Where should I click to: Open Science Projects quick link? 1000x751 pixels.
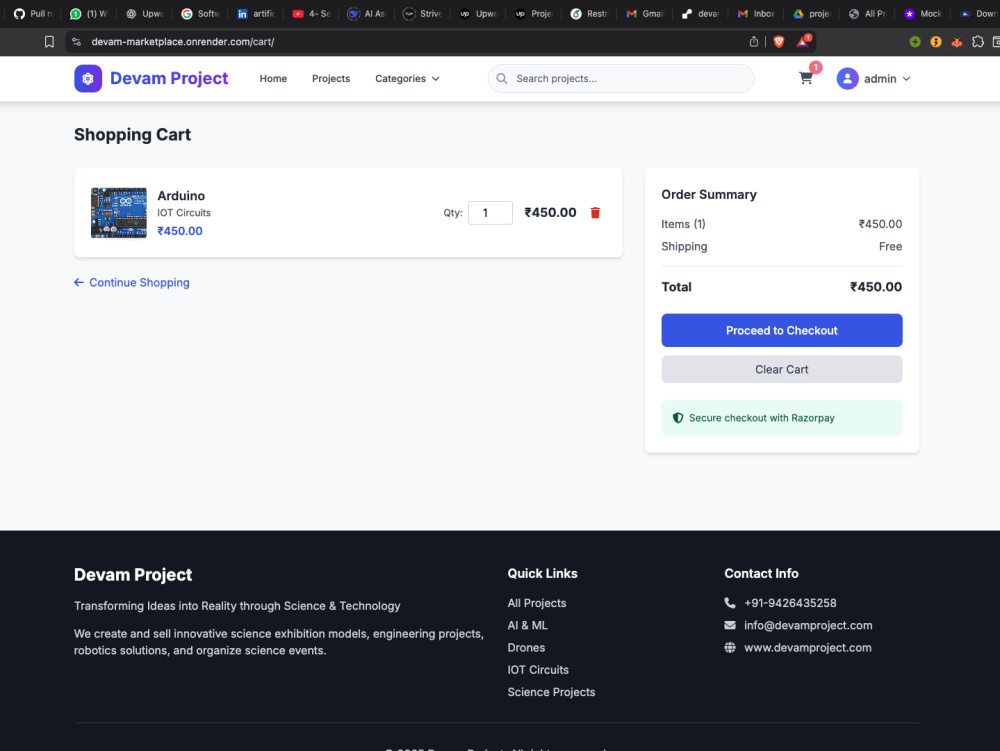click(x=551, y=692)
